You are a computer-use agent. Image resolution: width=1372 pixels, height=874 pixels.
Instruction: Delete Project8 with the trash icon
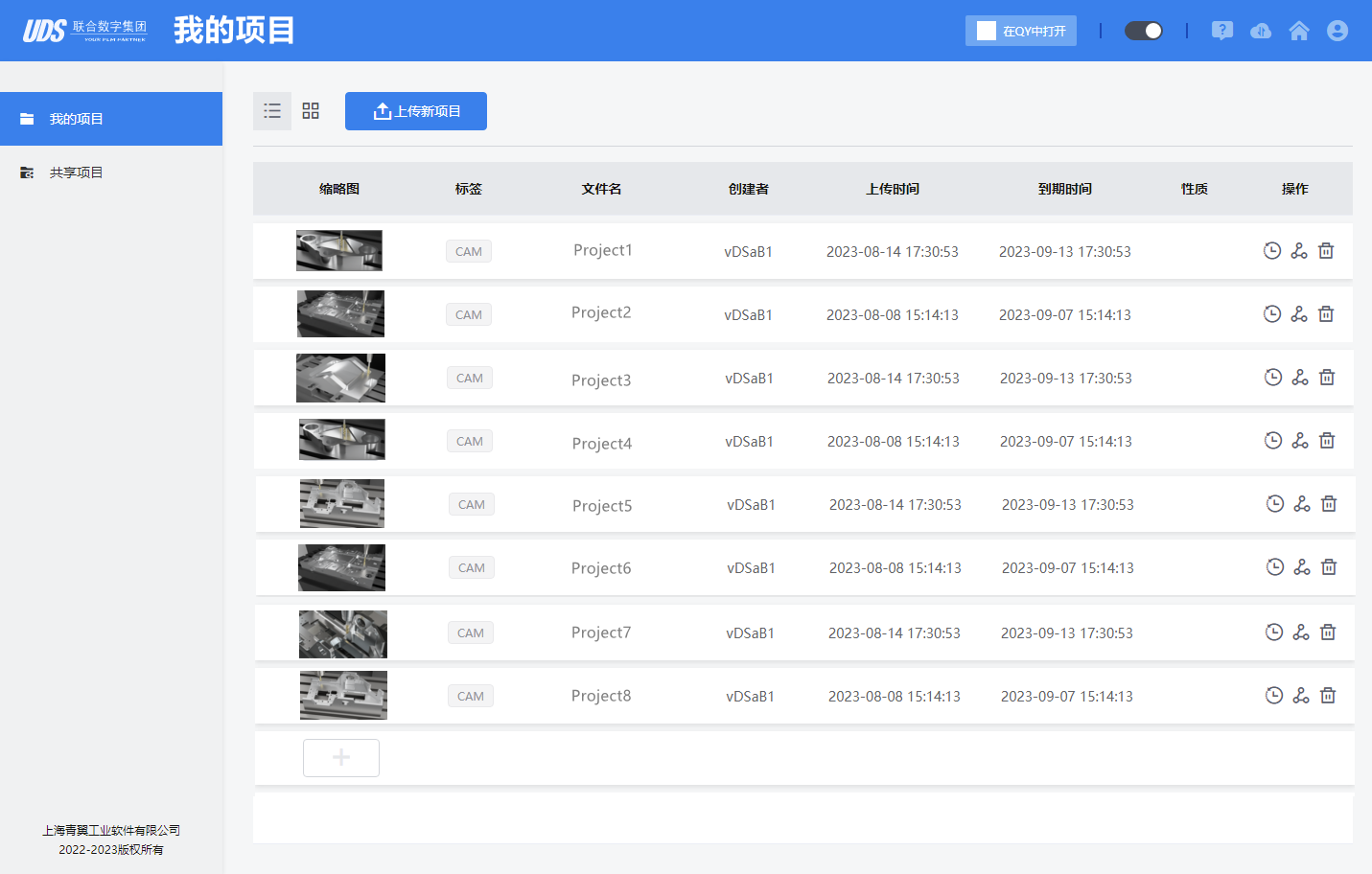1328,696
